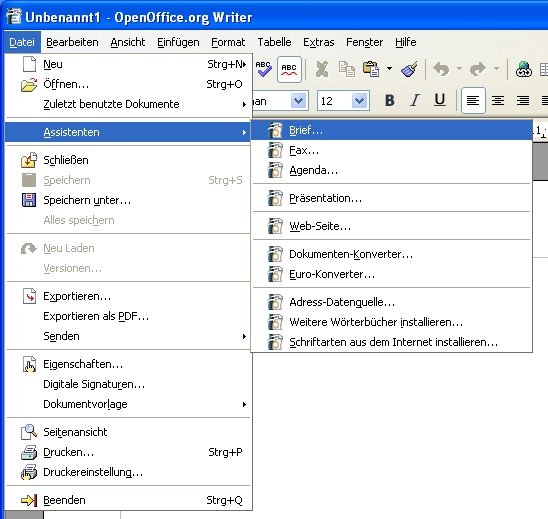Image resolution: width=548 pixels, height=519 pixels.
Task: Click the Schließen icon in menu
Action: (x=29, y=160)
